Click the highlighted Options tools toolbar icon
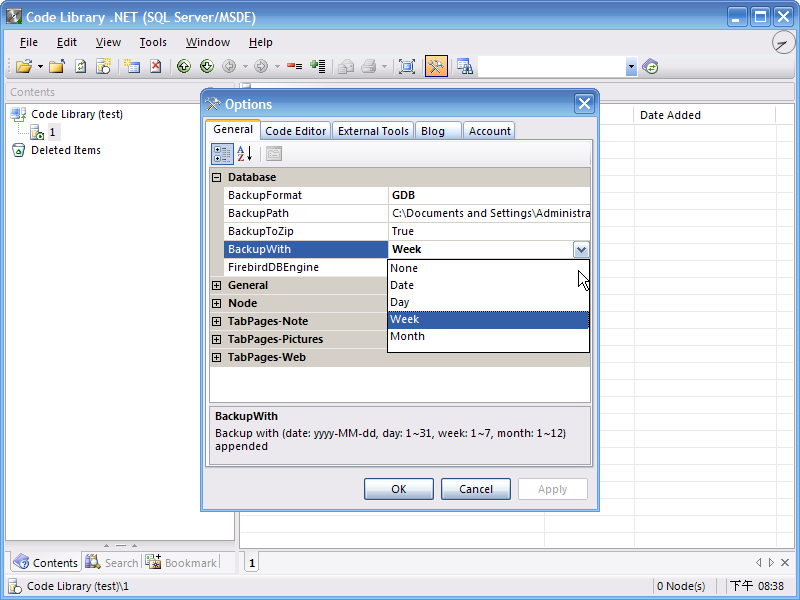800x600 pixels. 436,66
